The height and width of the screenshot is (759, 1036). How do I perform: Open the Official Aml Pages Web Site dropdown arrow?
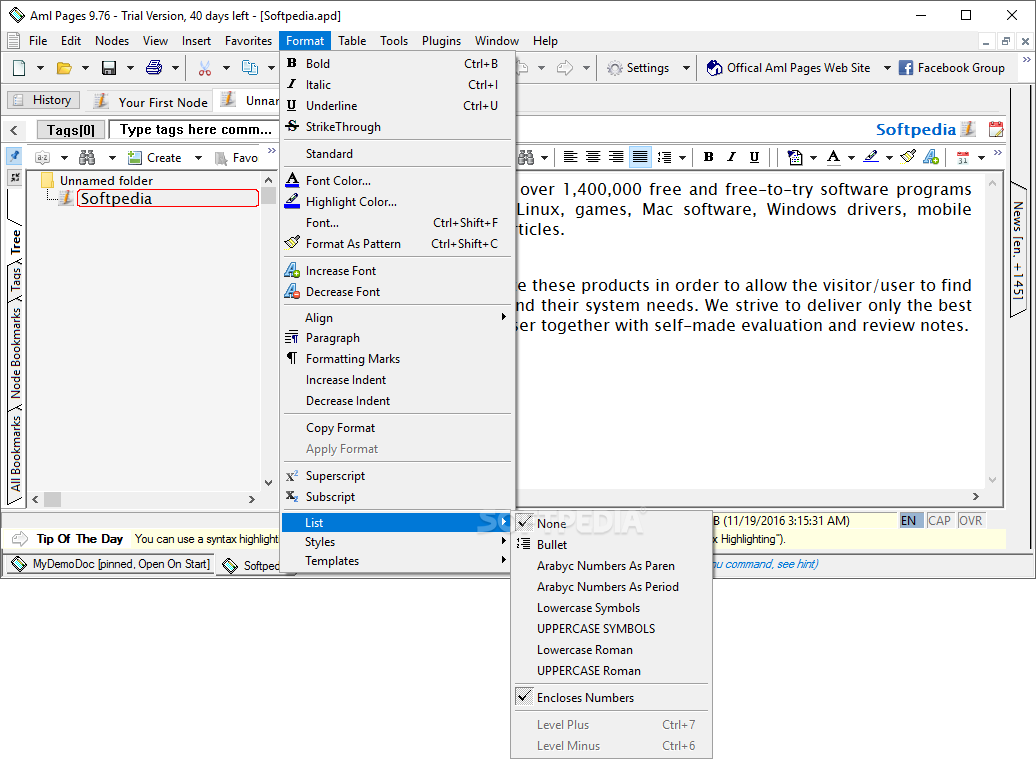(x=887, y=68)
